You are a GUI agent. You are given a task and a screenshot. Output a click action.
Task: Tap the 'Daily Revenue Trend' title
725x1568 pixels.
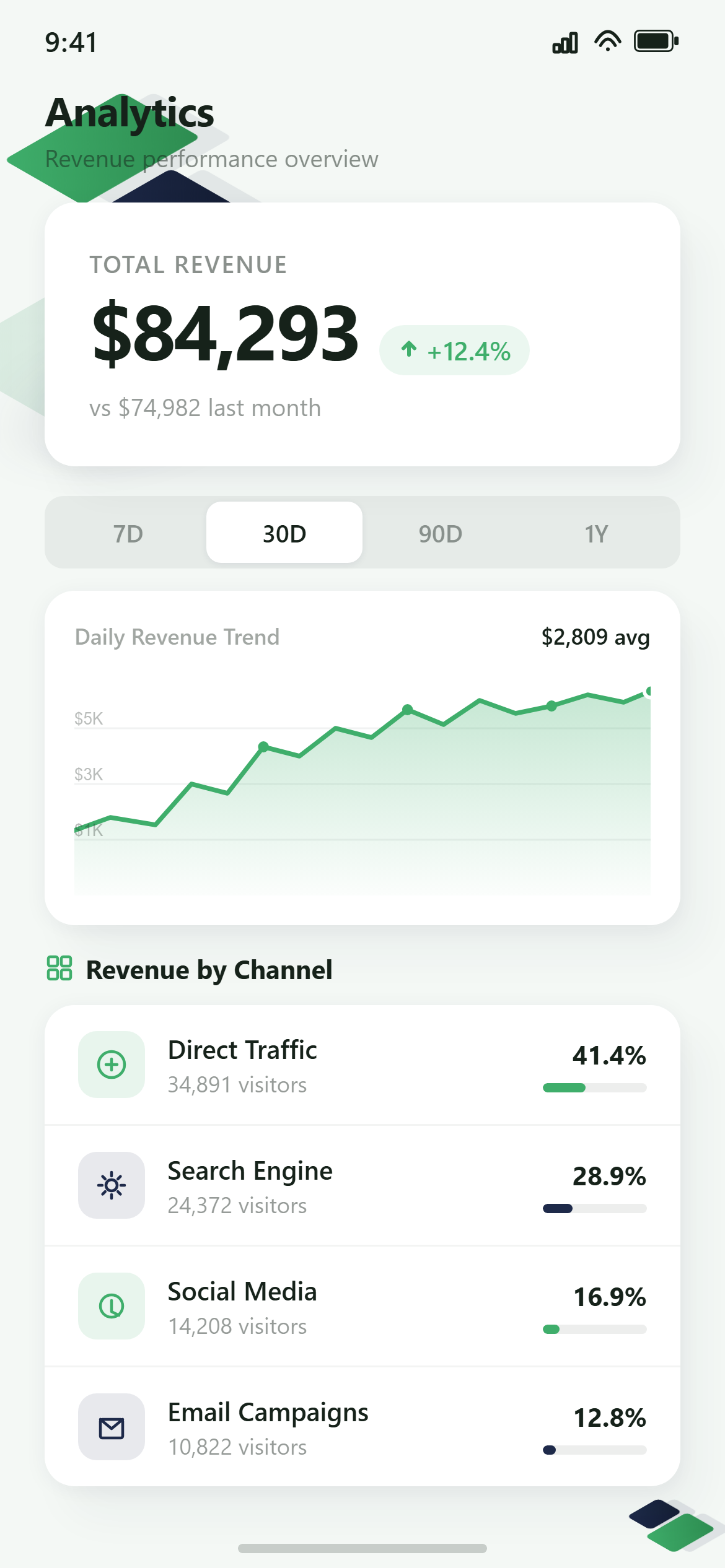[177, 637]
